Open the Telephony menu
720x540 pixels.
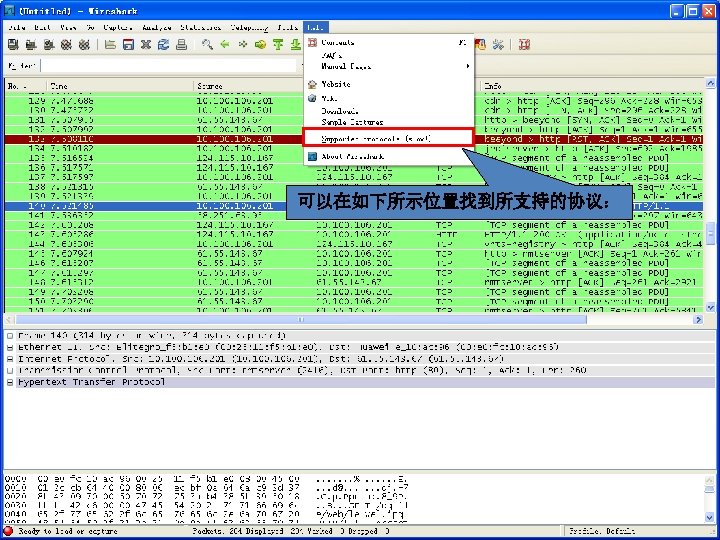[x=249, y=28]
